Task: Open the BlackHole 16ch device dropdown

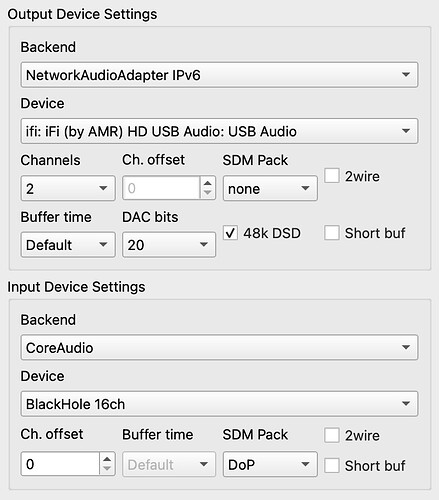Action: click(219, 404)
